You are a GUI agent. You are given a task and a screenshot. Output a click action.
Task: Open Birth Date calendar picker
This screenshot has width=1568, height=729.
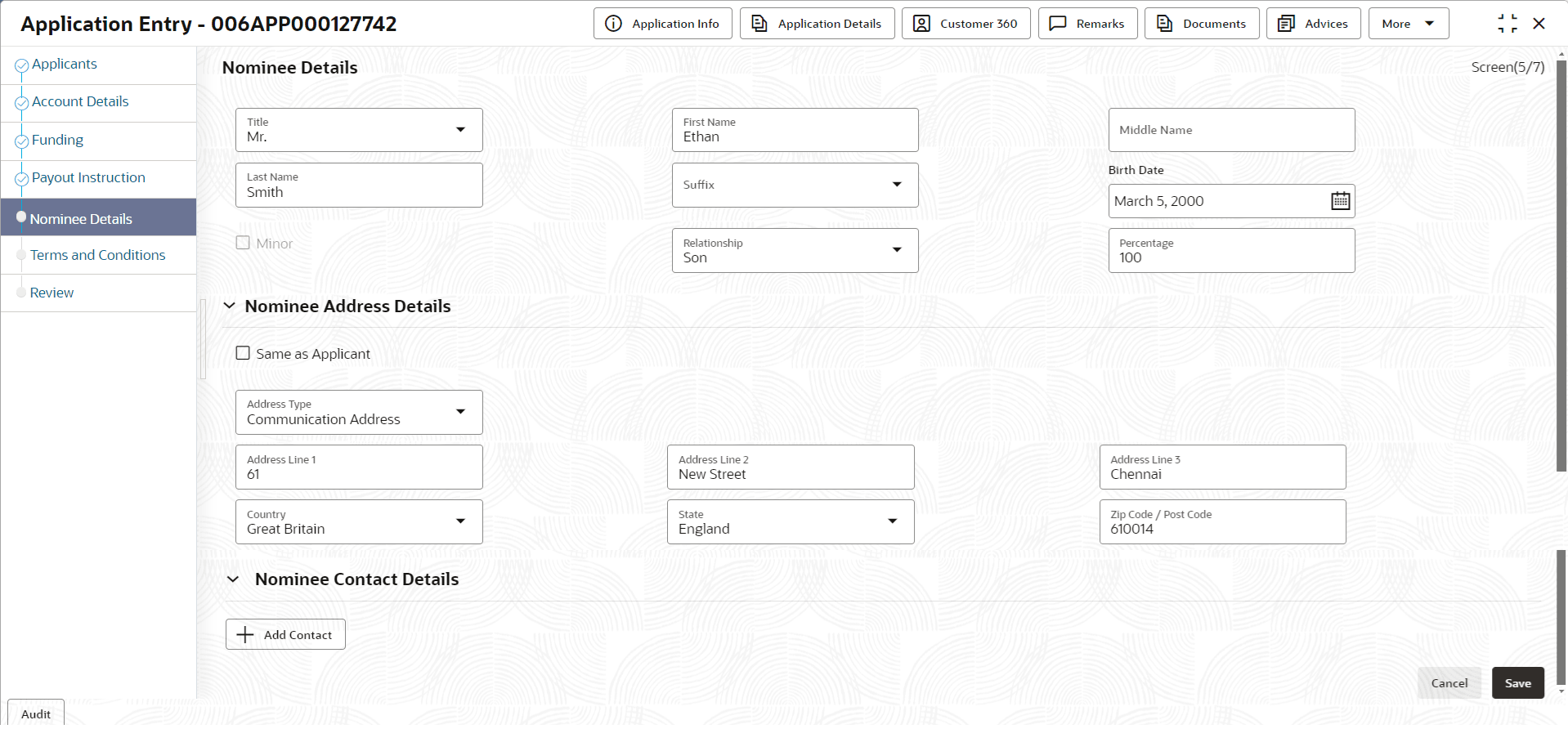(1340, 201)
